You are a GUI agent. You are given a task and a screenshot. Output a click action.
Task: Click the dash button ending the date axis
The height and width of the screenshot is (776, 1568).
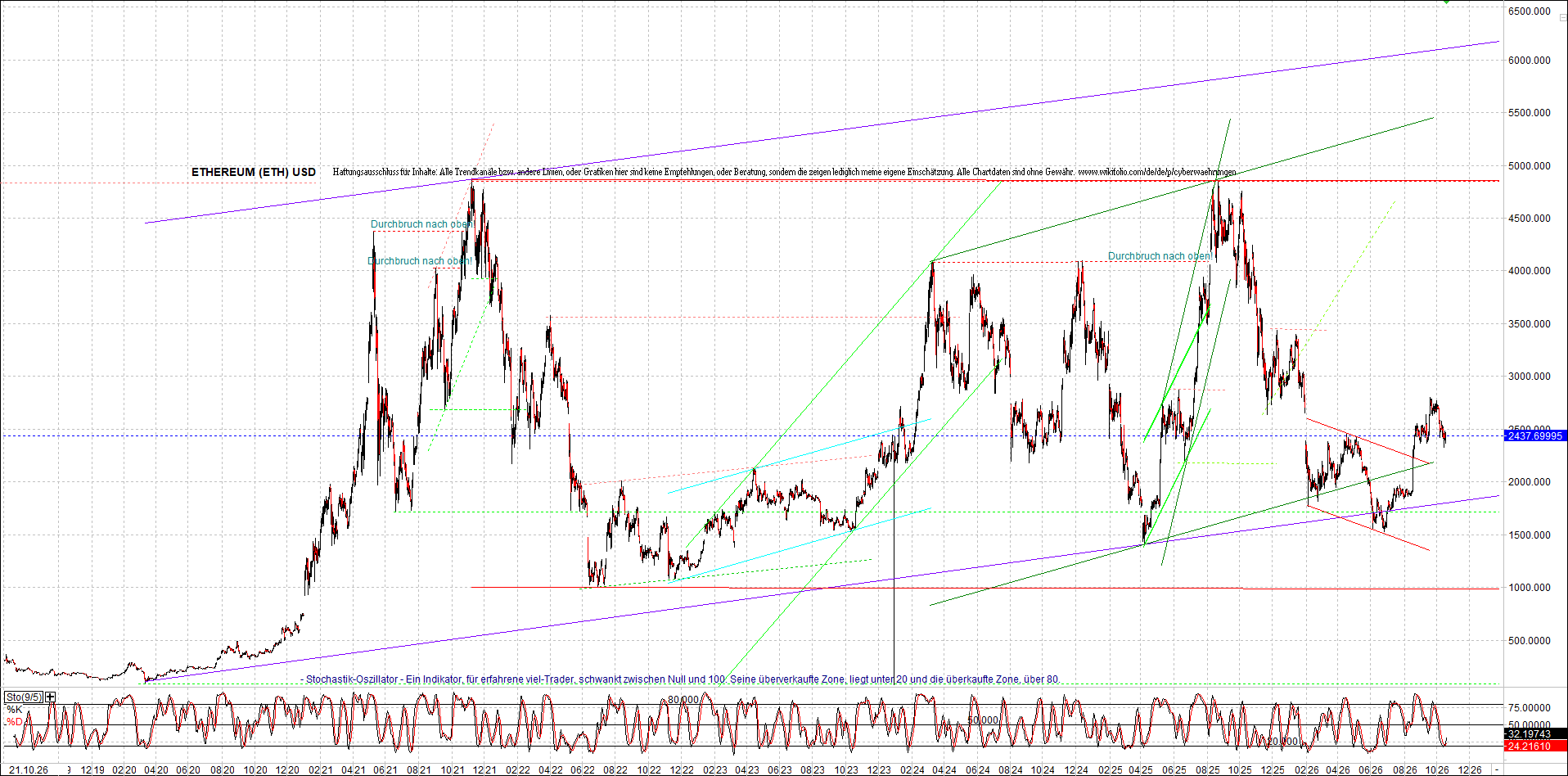click(x=1497, y=770)
